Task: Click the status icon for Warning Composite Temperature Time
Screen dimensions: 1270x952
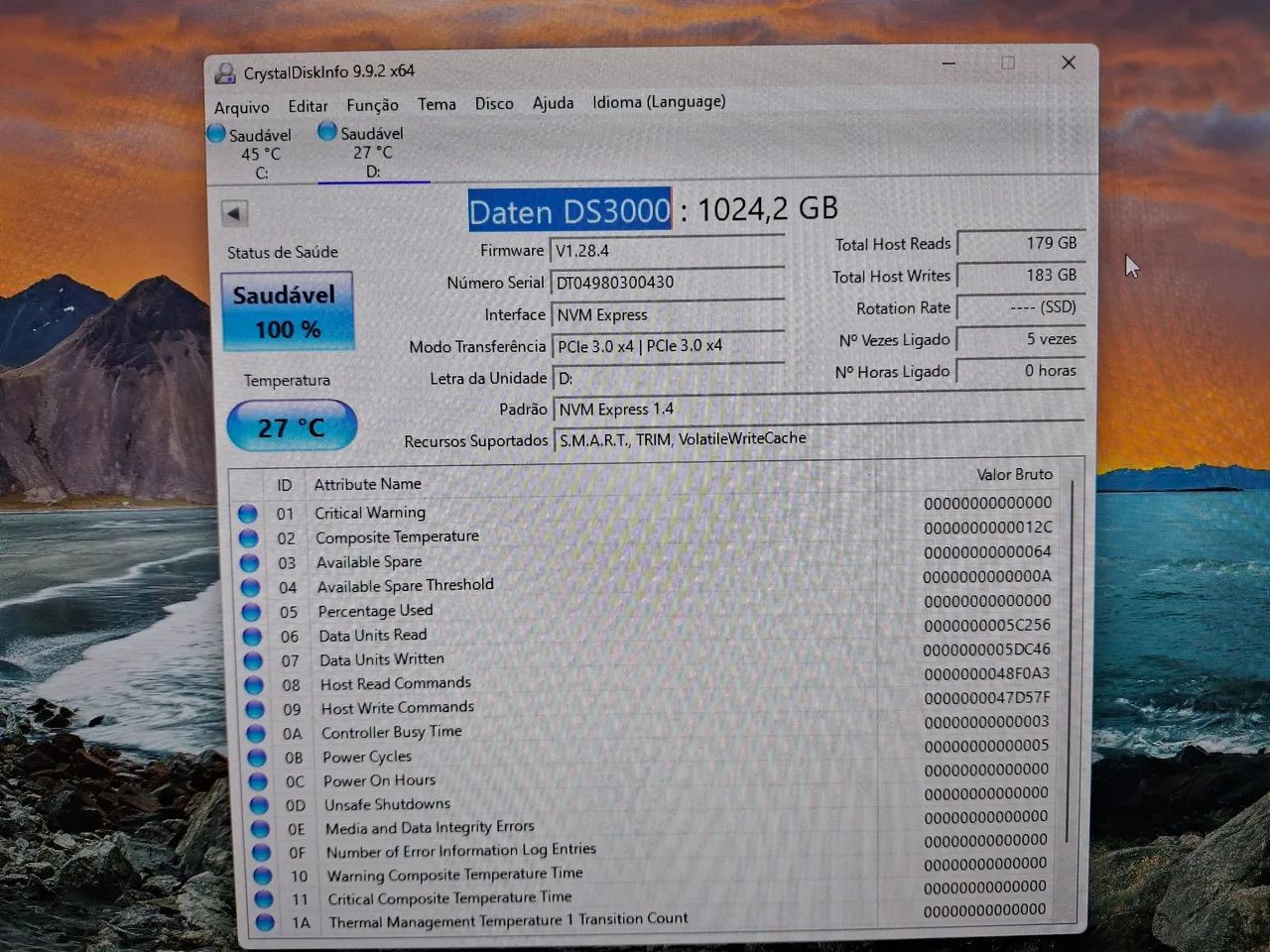Action: (262, 877)
